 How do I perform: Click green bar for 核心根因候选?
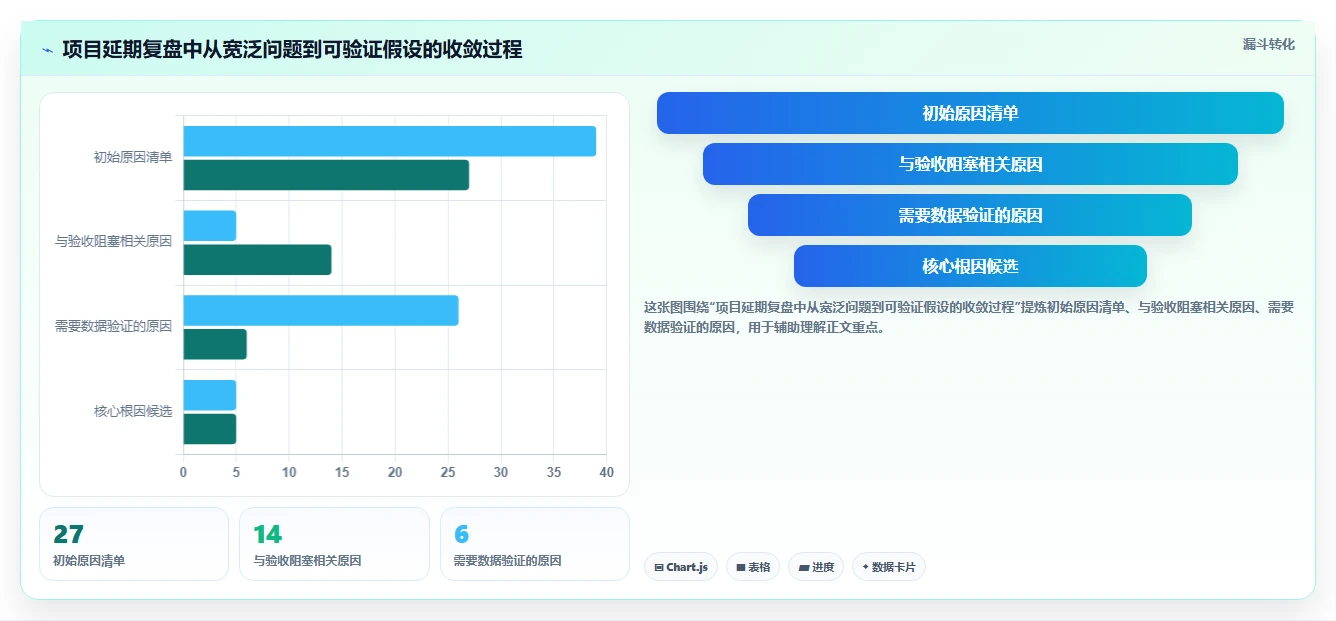(x=209, y=429)
